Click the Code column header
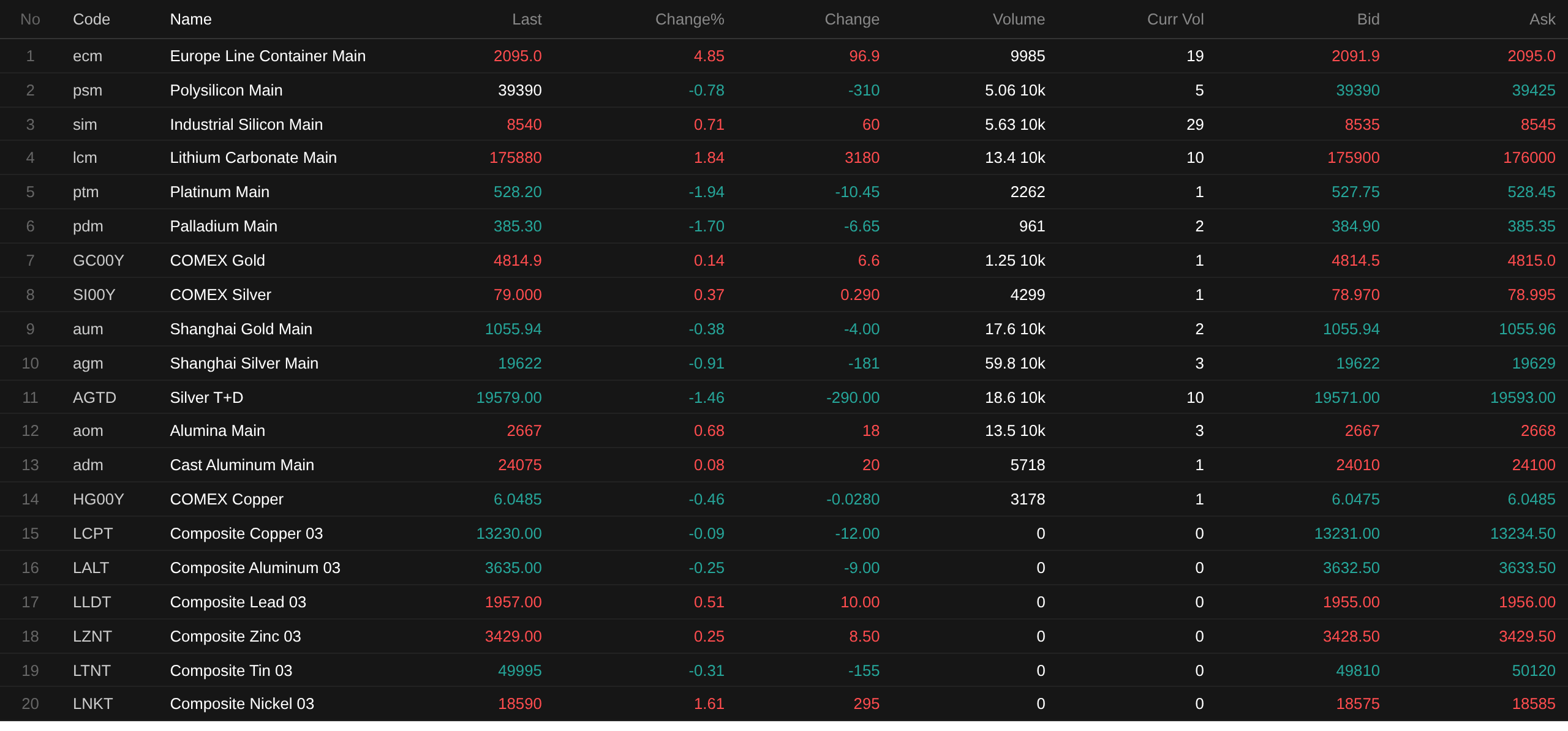The image size is (1568, 731). coord(91,20)
